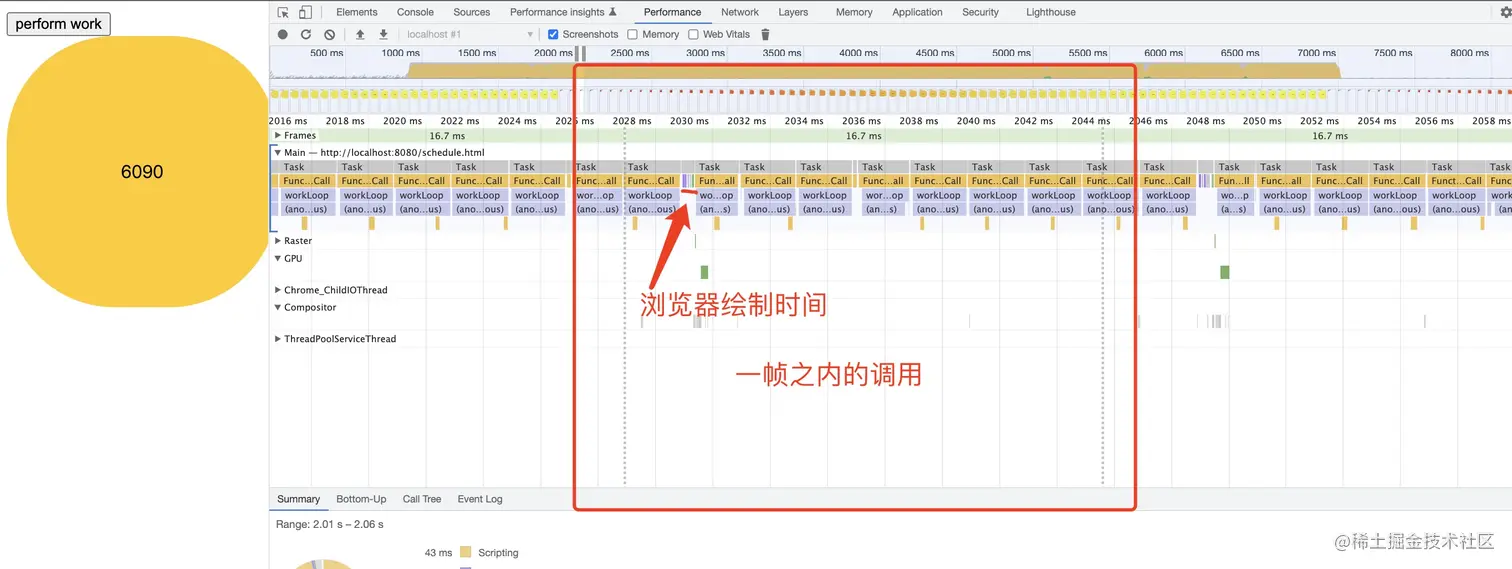Switch to the Application tab

[x=917, y=12]
